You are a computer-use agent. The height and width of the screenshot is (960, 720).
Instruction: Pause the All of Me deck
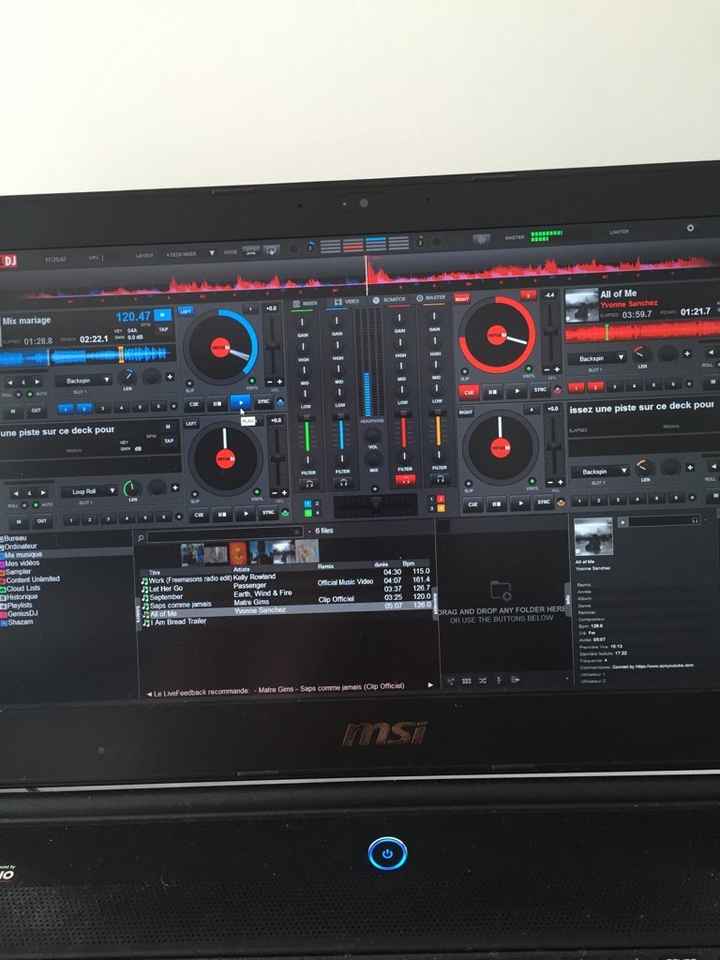tap(493, 392)
